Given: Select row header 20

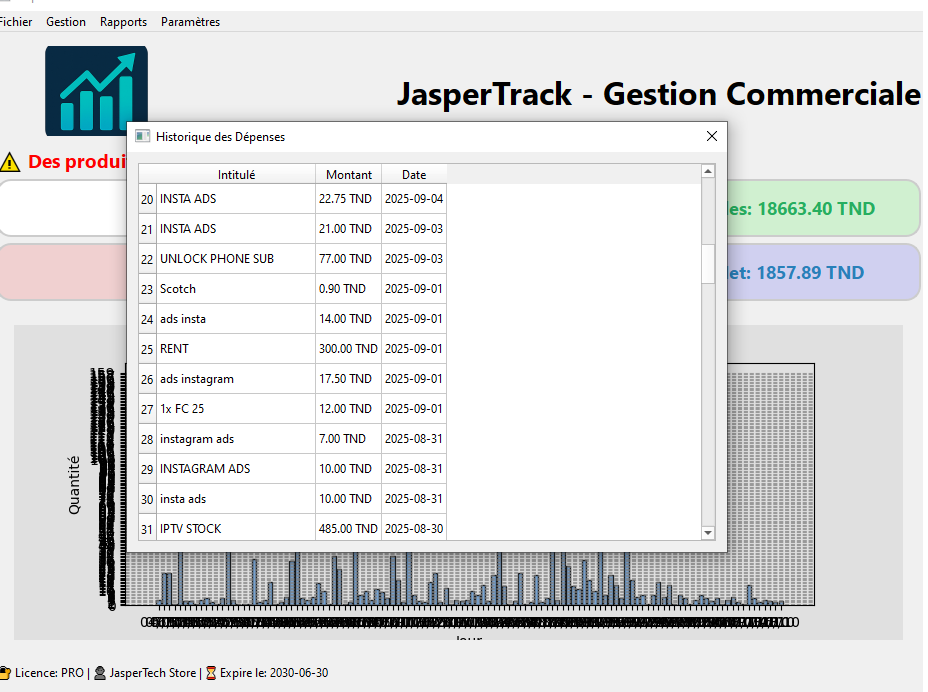Looking at the screenshot, I should tap(147, 199).
